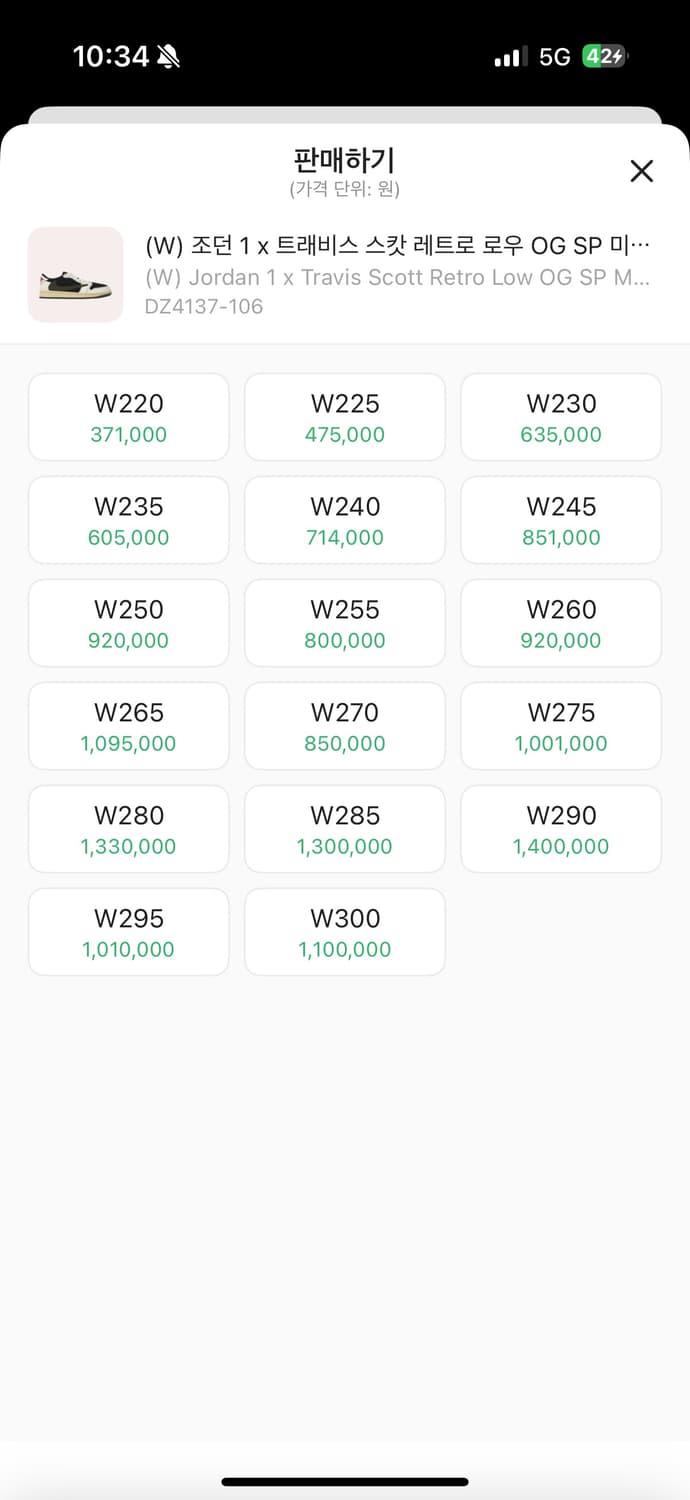Tap size W255 priced 800,000

point(345,623)
